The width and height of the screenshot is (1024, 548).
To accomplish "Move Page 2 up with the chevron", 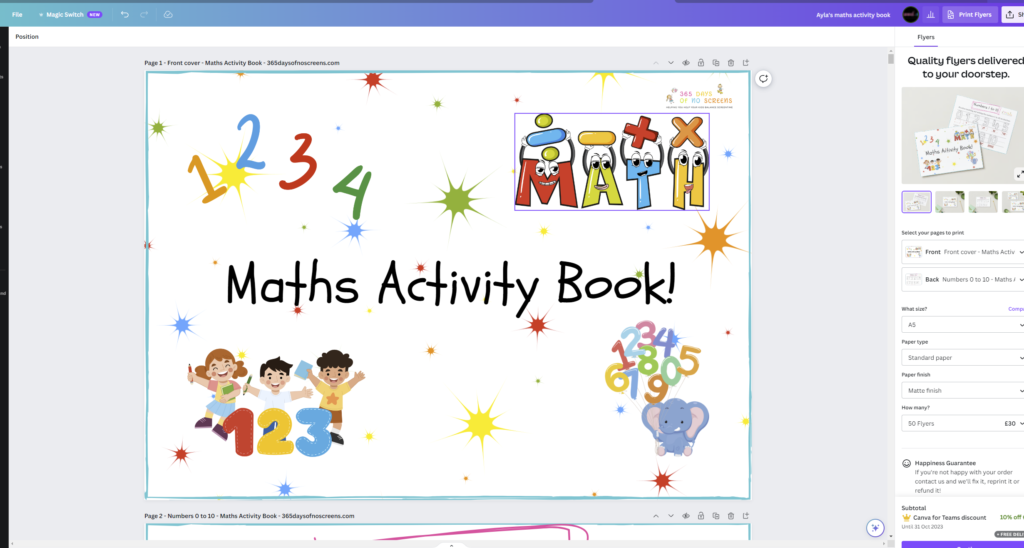I will [x=656, y=516].
